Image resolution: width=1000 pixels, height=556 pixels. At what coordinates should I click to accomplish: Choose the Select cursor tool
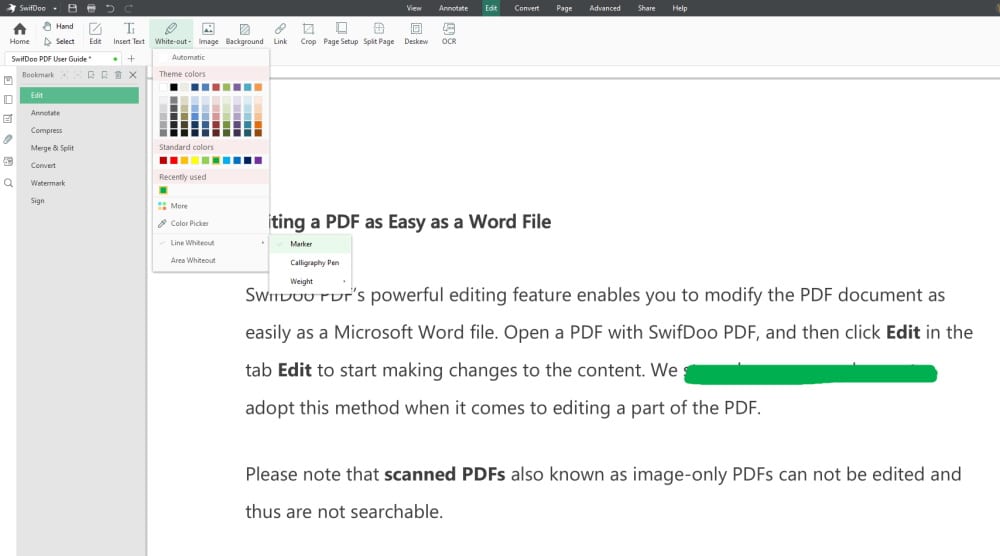click(59, 41)
